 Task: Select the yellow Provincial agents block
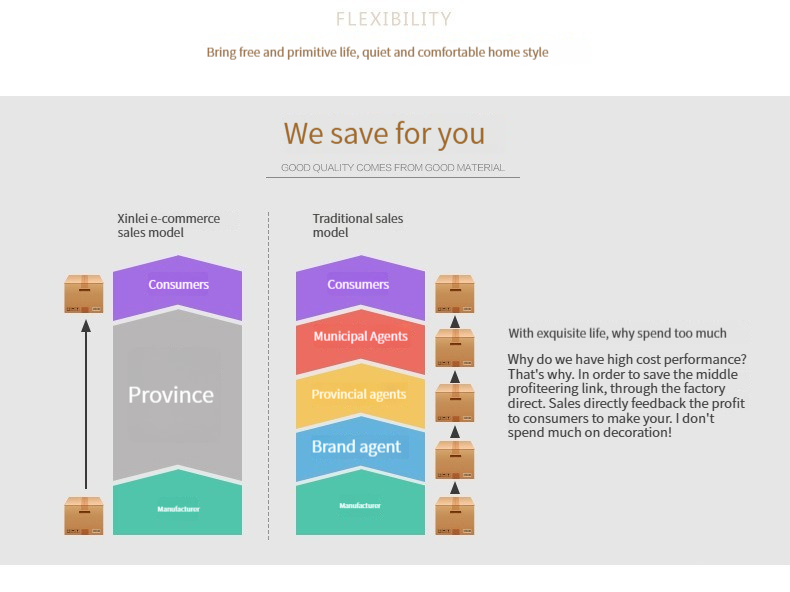359,398
